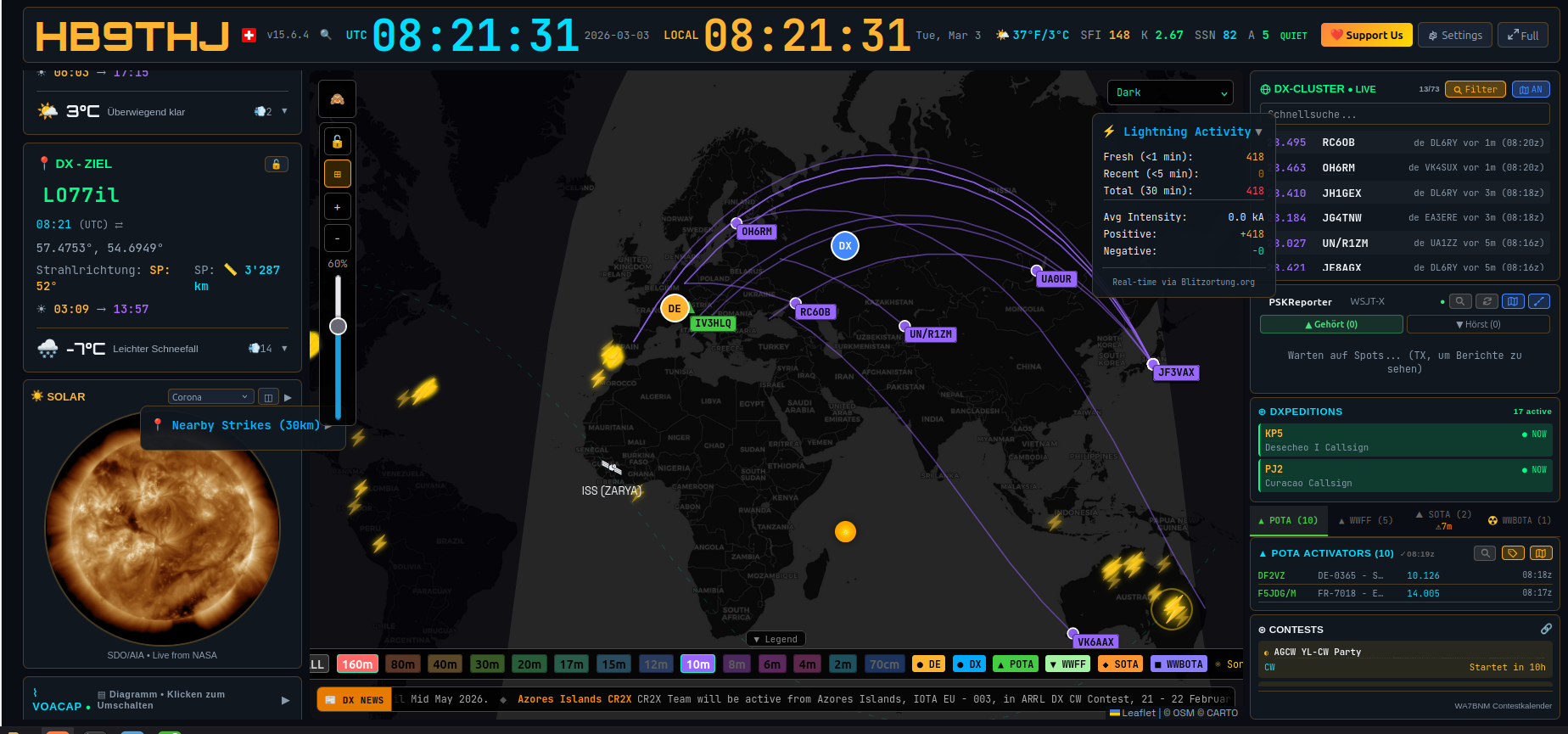Click the Schnellsuche quick search field
Screen dimensions: 1568x734
click(x=1404, y=115)
